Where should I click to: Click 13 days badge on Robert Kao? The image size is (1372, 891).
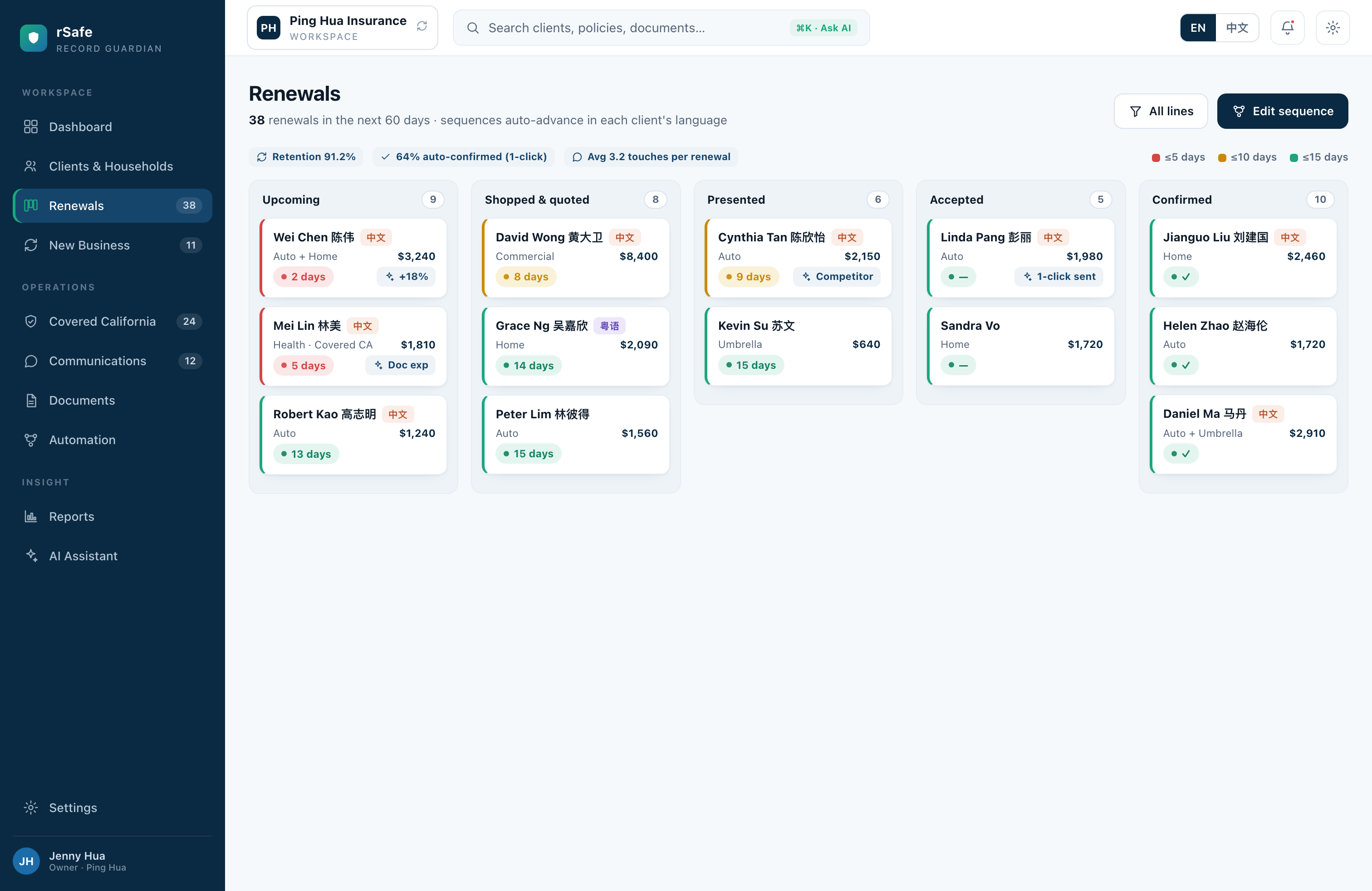tap(306, 454)
